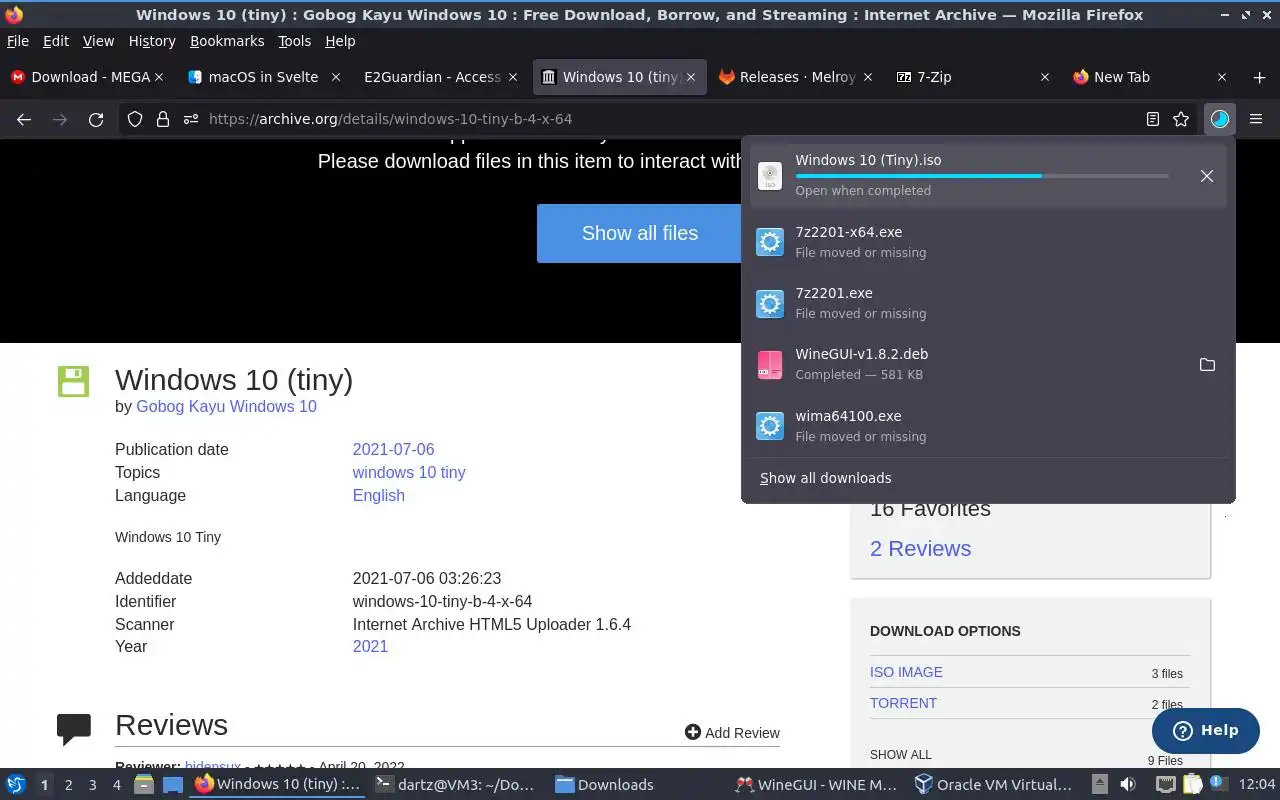Click the network tray icon
Viewport: 1280px width, 800px height.
click(x=1164, y=785)
